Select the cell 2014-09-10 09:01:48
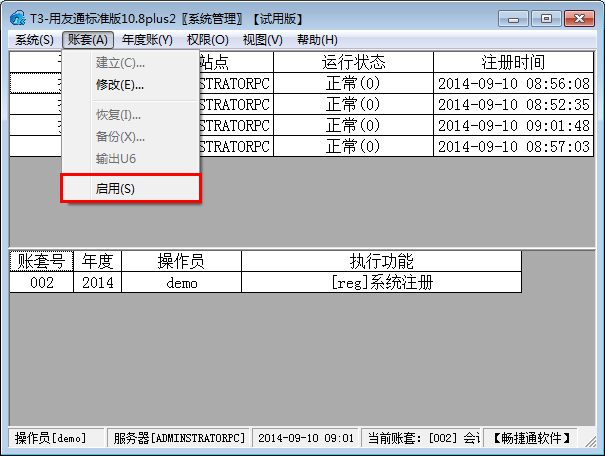Image resolution: width=605 pixels, height=456 pixels. point(513,125)
